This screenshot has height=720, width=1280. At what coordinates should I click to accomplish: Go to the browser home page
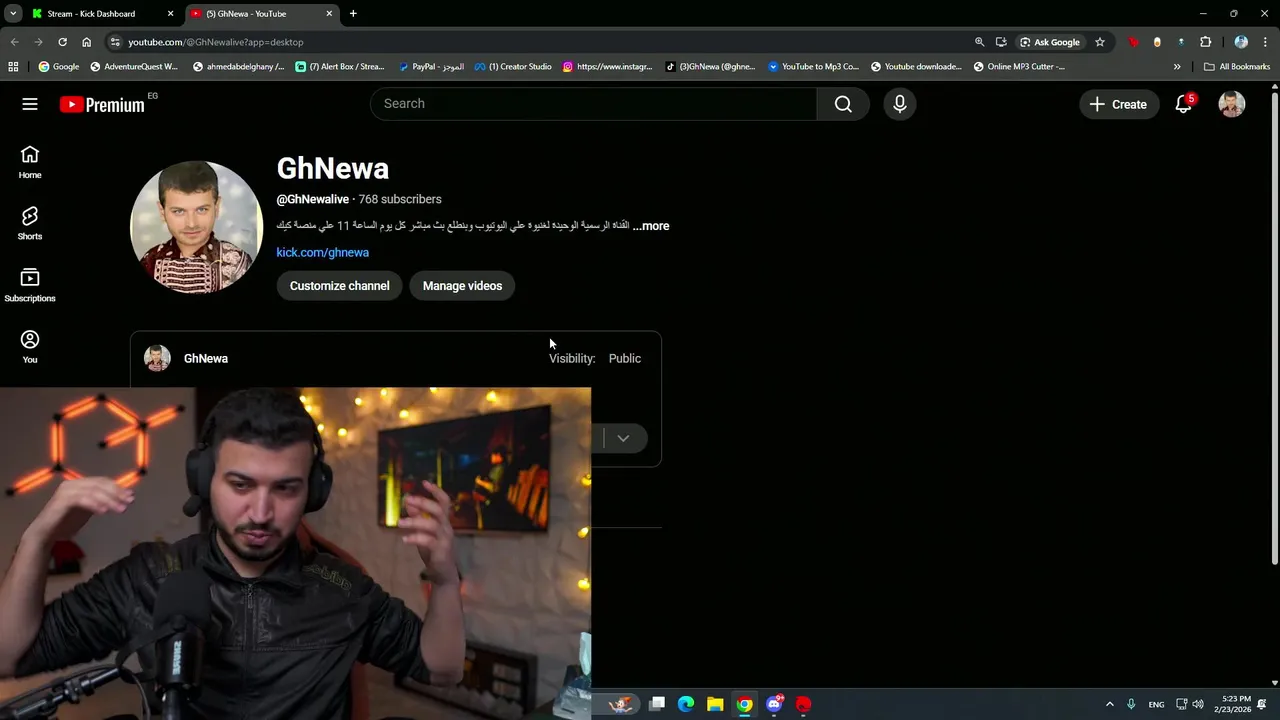pyautogui.click(x=87, y=42)
